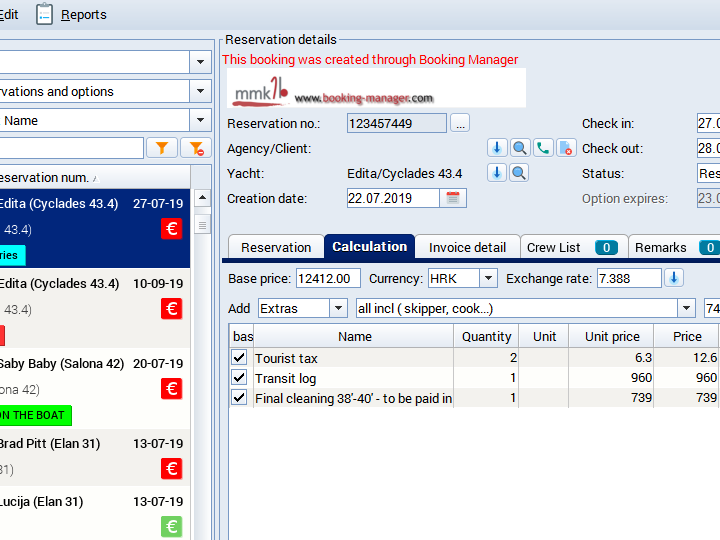The image size is (720, 540).
Task: Switch to the Invoice detail tab
Action: click(467, 247)
